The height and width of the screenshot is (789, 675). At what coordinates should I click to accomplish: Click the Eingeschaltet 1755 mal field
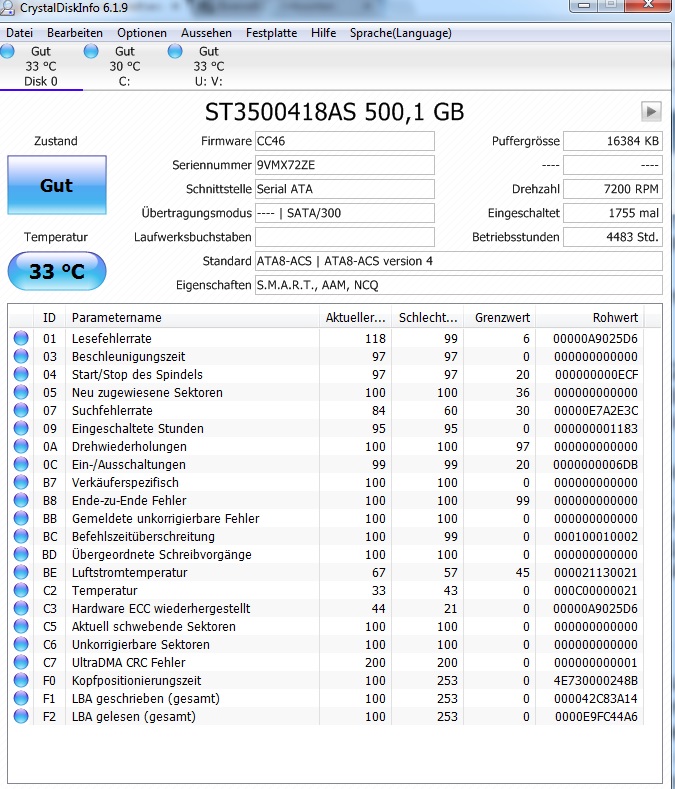click(613, 213)
